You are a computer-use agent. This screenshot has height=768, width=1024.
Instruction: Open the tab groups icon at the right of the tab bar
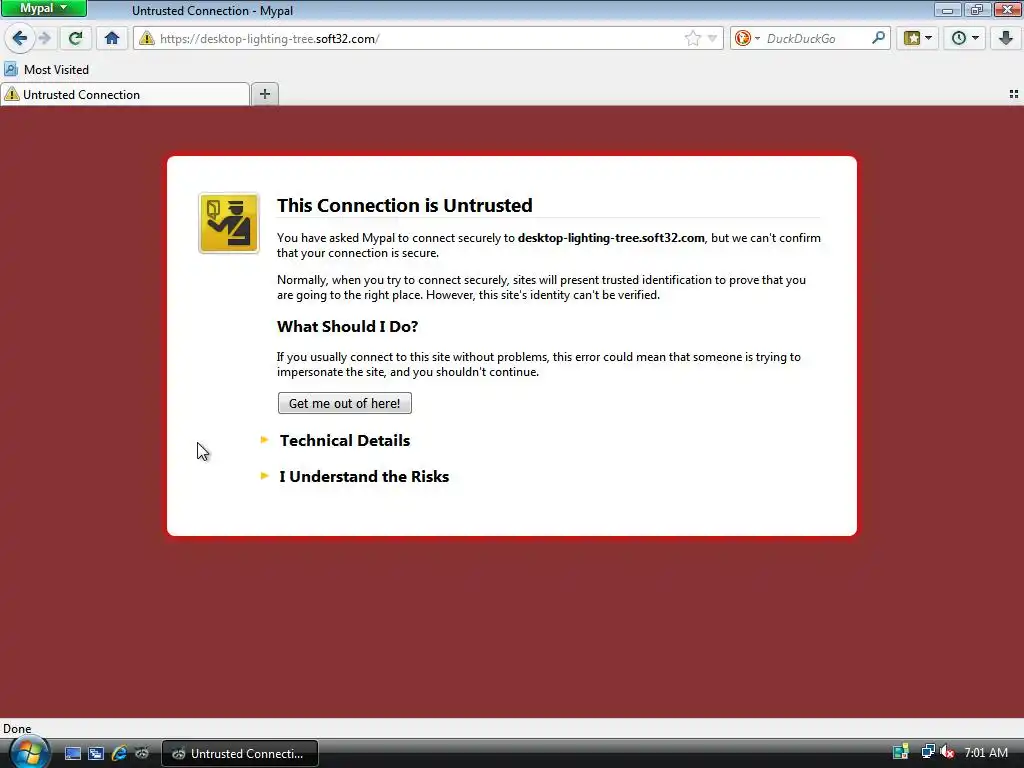pos(1014,95)
